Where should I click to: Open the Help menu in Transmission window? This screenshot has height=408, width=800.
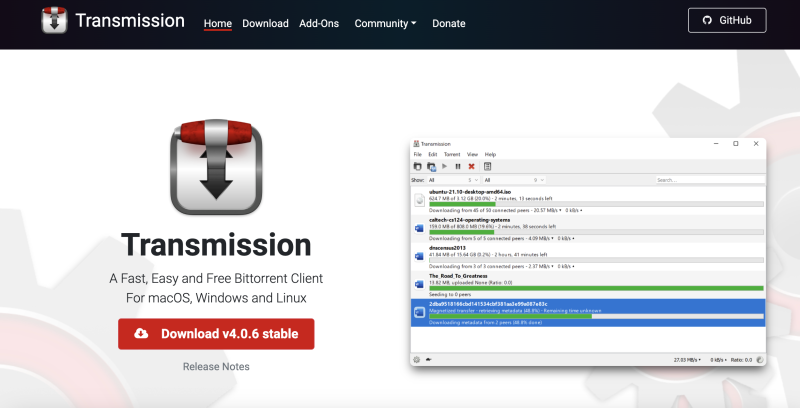(x=490, y=155)
